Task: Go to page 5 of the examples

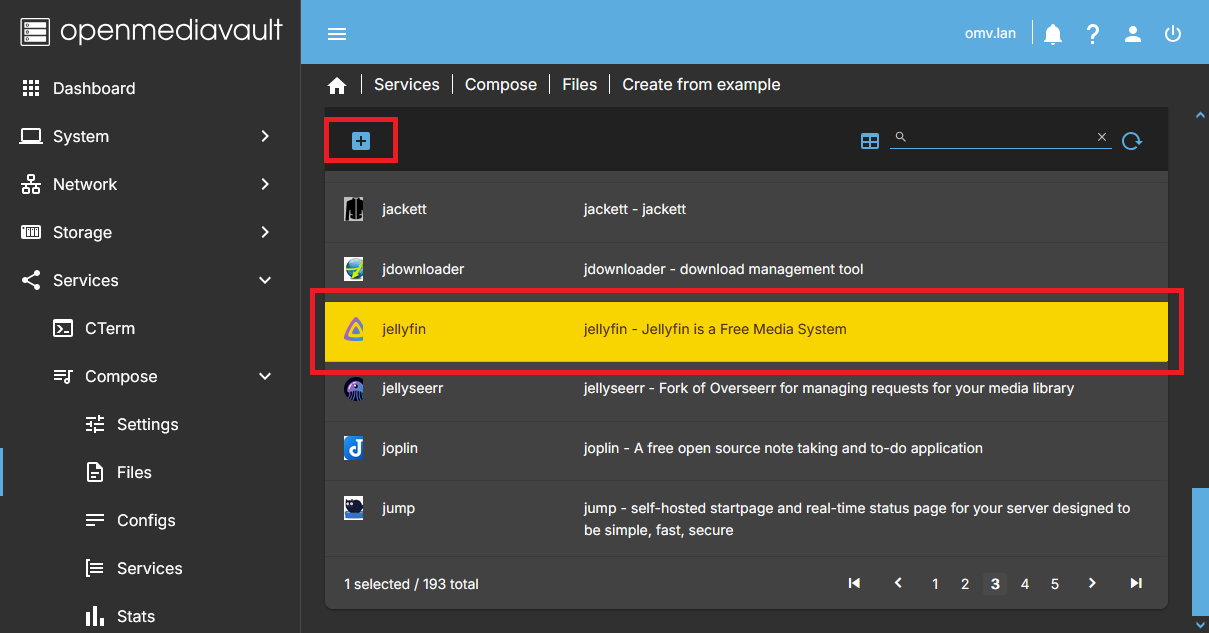Action: tap(1054, 583)
